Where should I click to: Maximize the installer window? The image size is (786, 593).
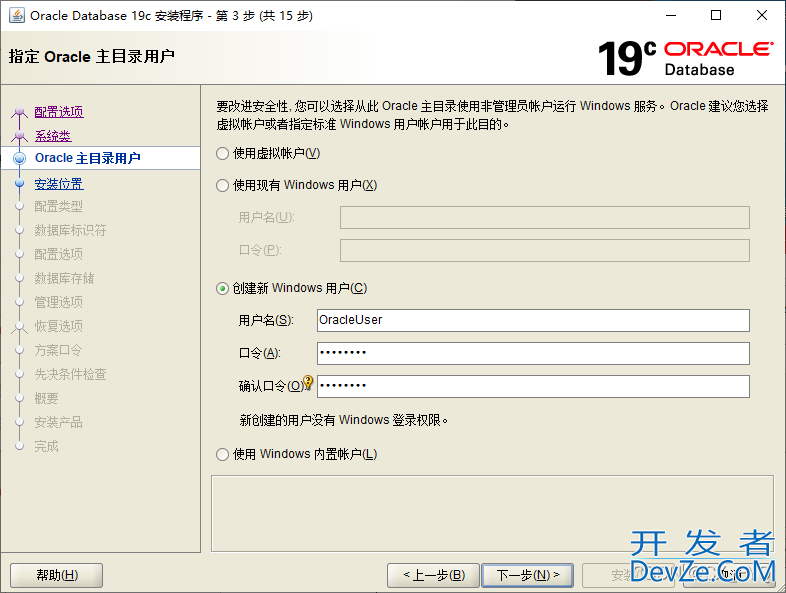click(x=716, y=16)
